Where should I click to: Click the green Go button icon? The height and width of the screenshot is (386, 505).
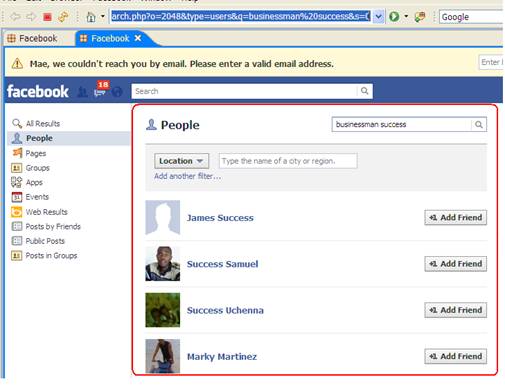[394, 16]
